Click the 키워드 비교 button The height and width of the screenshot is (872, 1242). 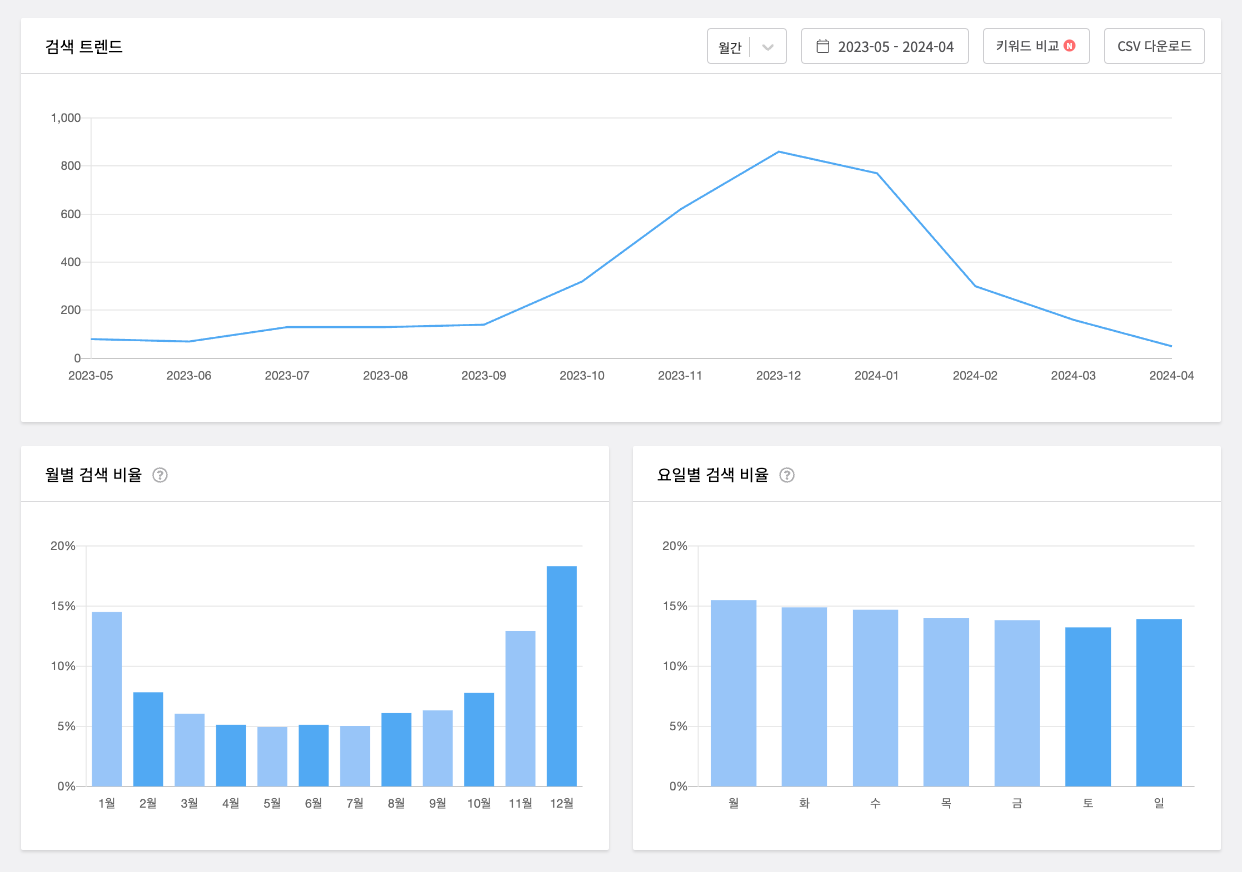(x=1036, y=46)
